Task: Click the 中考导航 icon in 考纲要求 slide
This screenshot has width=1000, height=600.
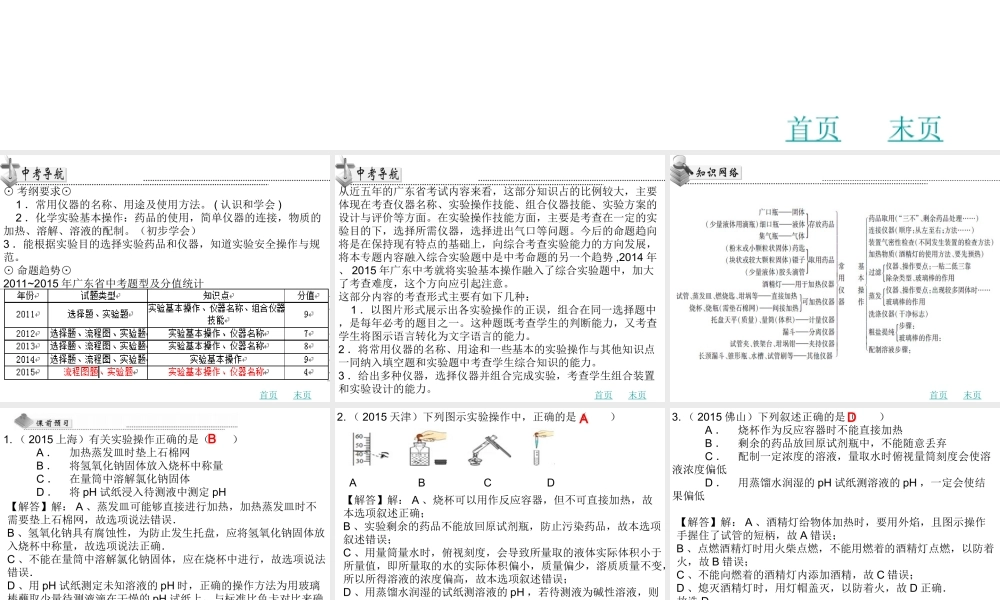Action: [x=11, y=171]
